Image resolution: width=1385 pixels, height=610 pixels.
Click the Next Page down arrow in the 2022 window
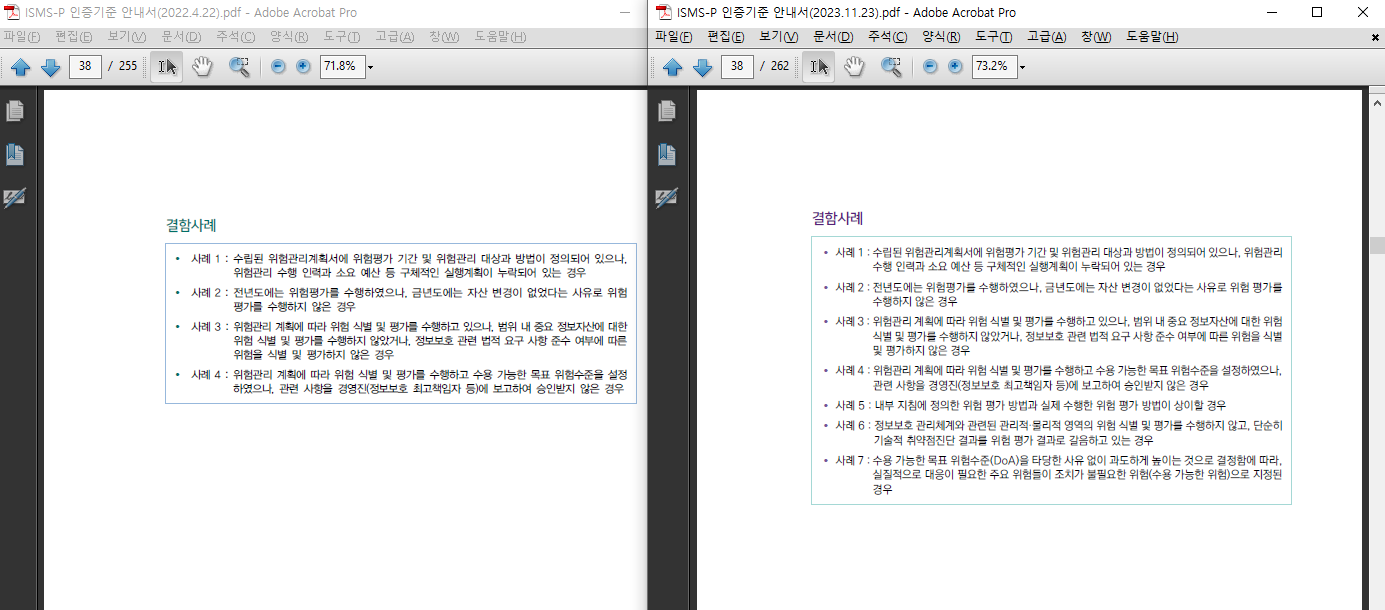48,66
